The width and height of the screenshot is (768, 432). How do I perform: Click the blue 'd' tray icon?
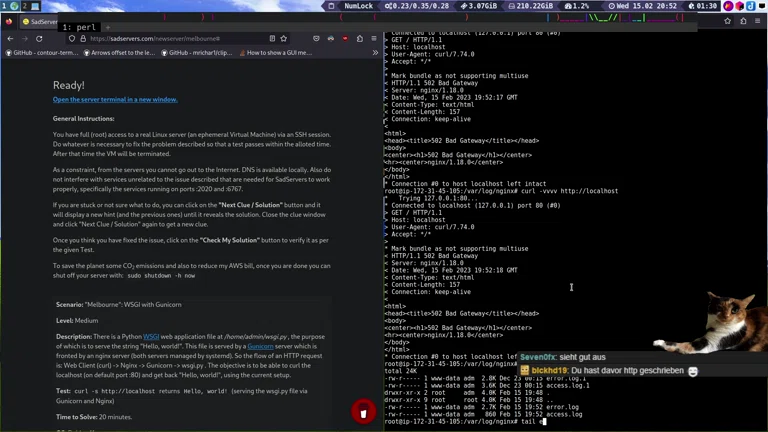click(x=750, y=6)
